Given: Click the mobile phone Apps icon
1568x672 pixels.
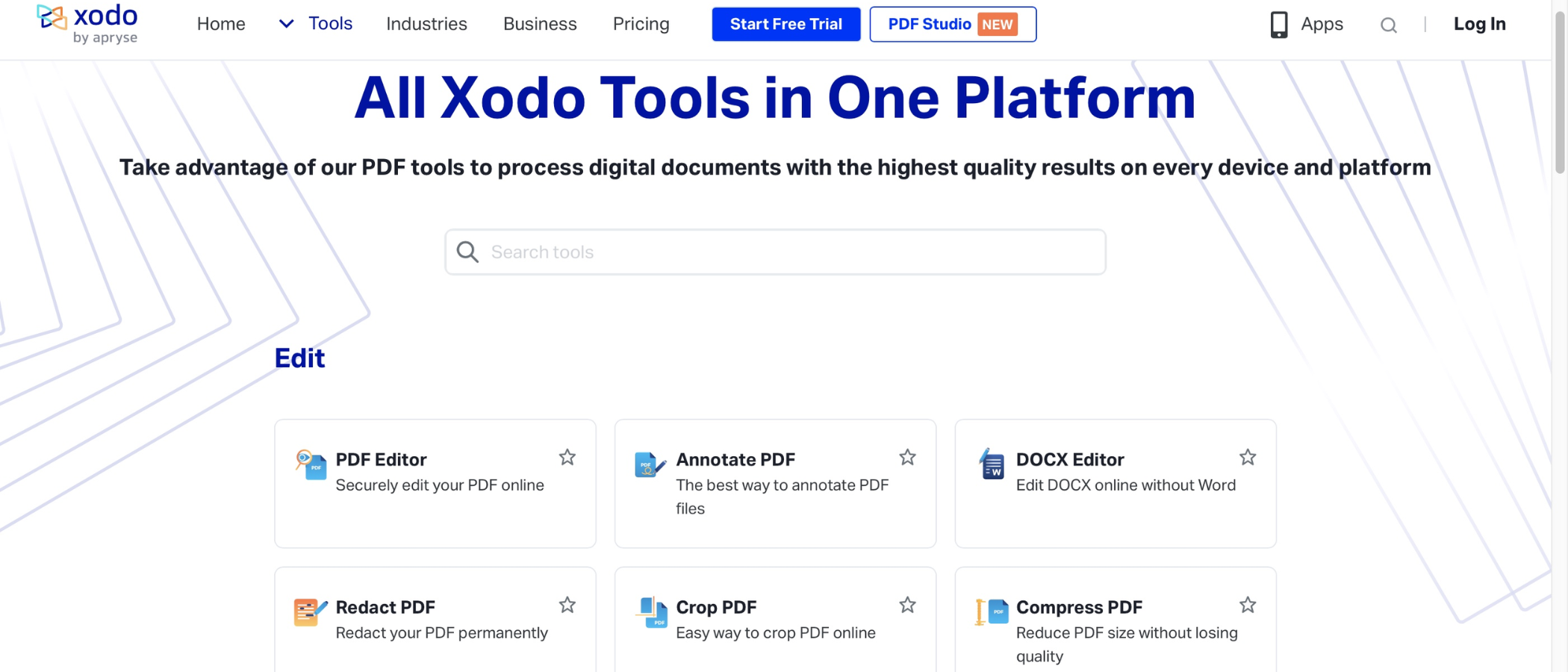Looking at the screenshot, I should pos(1278,25).
